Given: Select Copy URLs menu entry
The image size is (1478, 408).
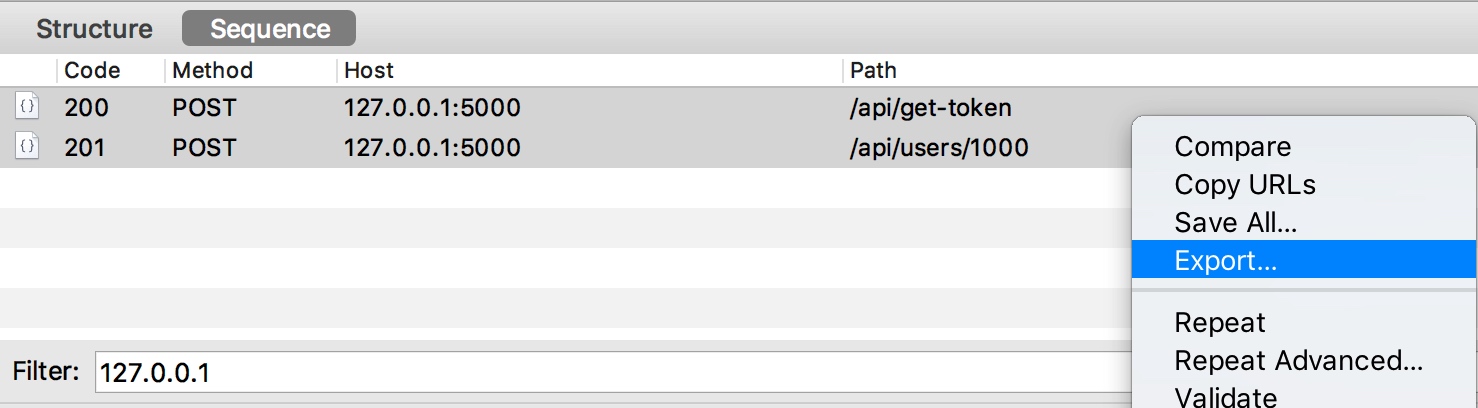Looking at the screenshot, I should tap(1244, 185).
